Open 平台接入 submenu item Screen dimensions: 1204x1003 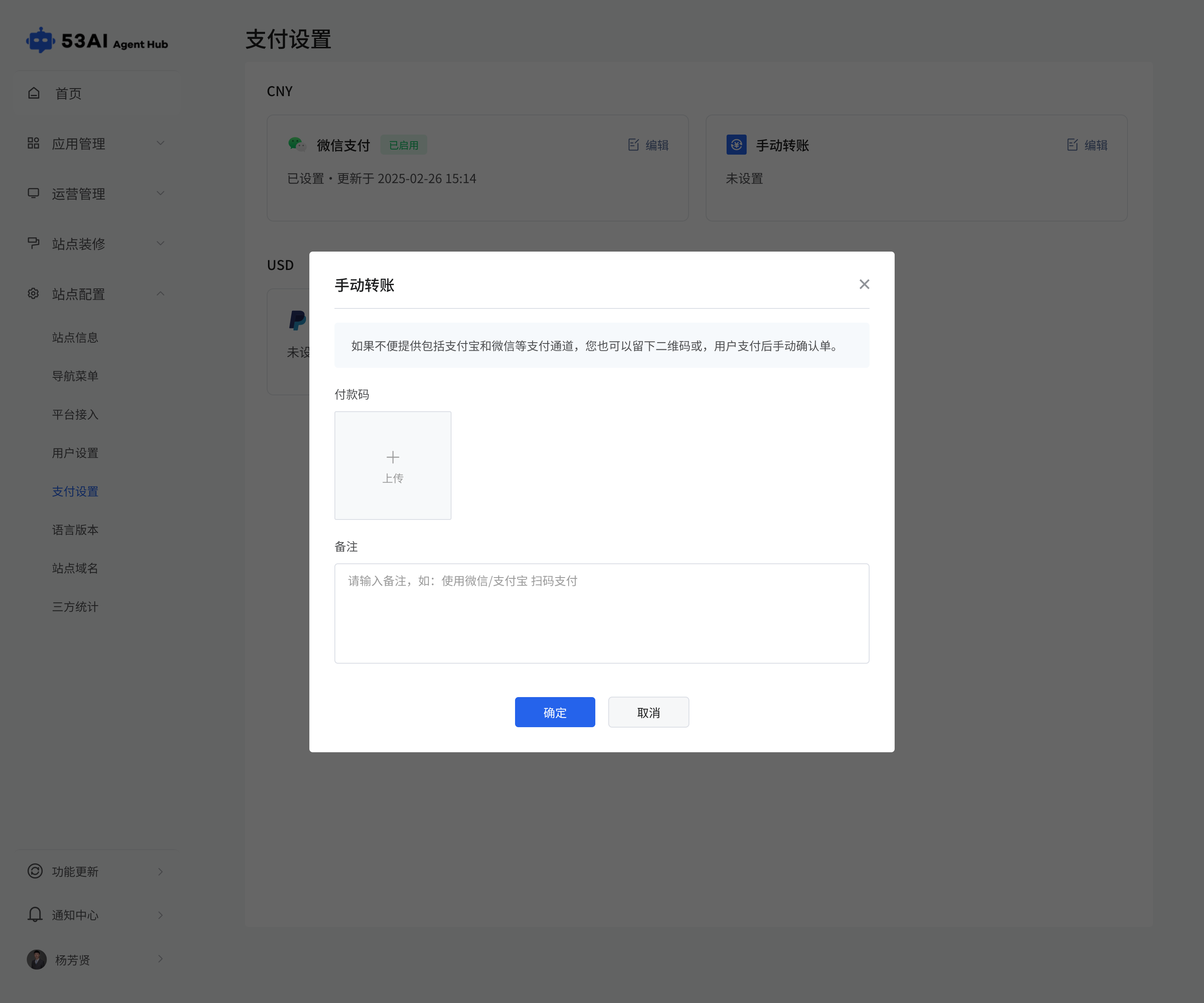[x=75, y=415]
